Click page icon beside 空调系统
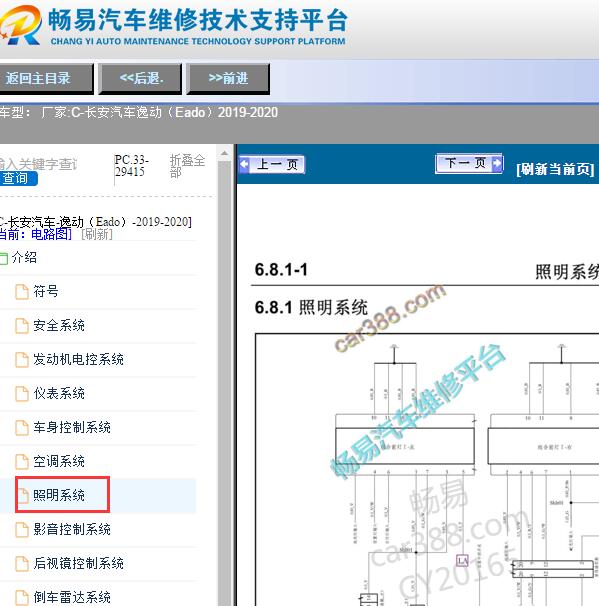The width and height of the screenshot is (599, 606). (x=22, y=462)
